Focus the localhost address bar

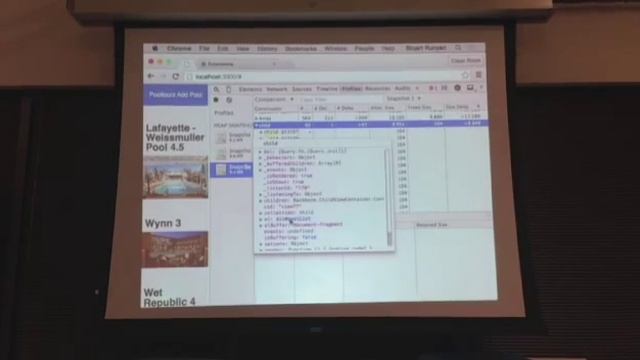322,76
